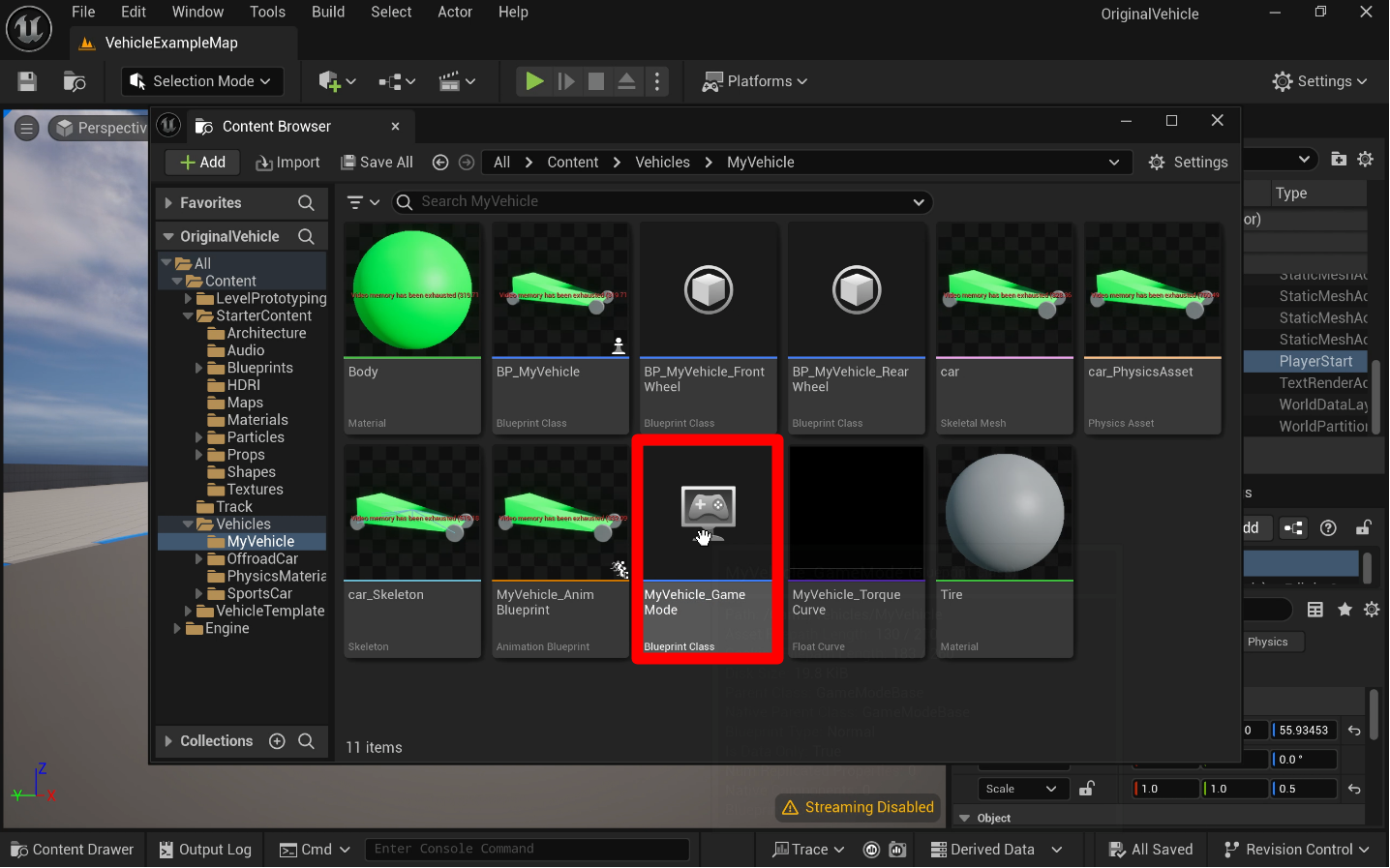Open the viewport hamburger options menu
The image size is (1390, 868).
click(27, 128)
